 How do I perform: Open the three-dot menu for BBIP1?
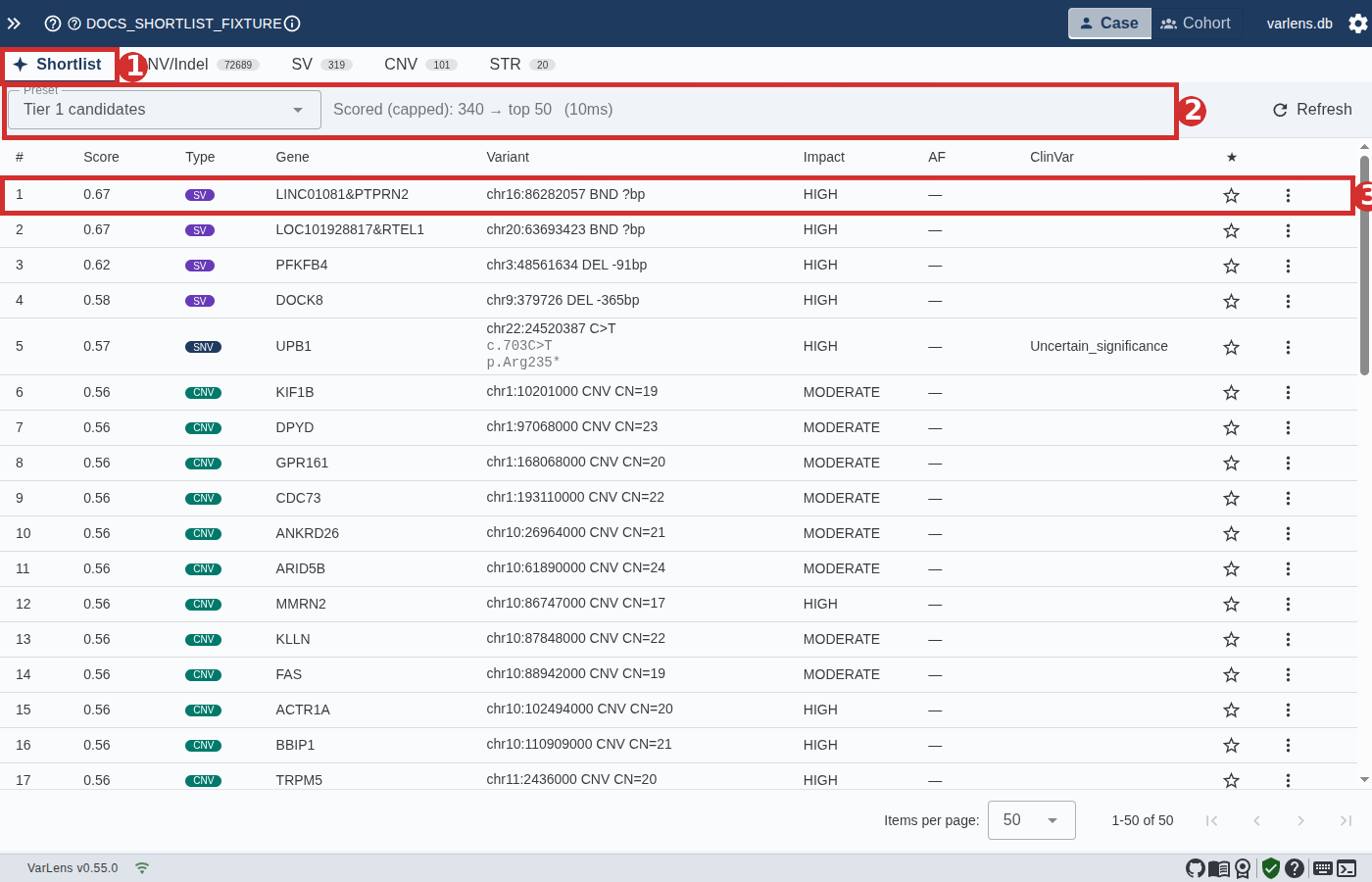pos(1288,746)
